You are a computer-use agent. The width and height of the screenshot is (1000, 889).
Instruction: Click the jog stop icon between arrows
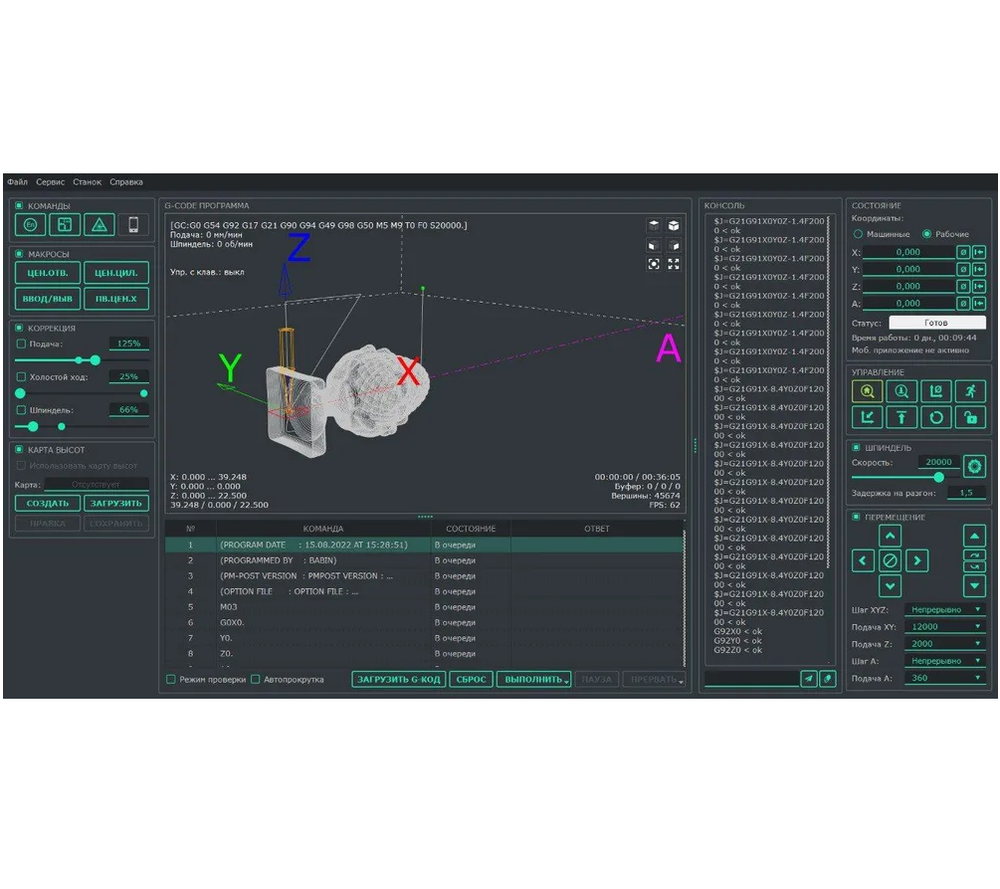coord(890,561)
